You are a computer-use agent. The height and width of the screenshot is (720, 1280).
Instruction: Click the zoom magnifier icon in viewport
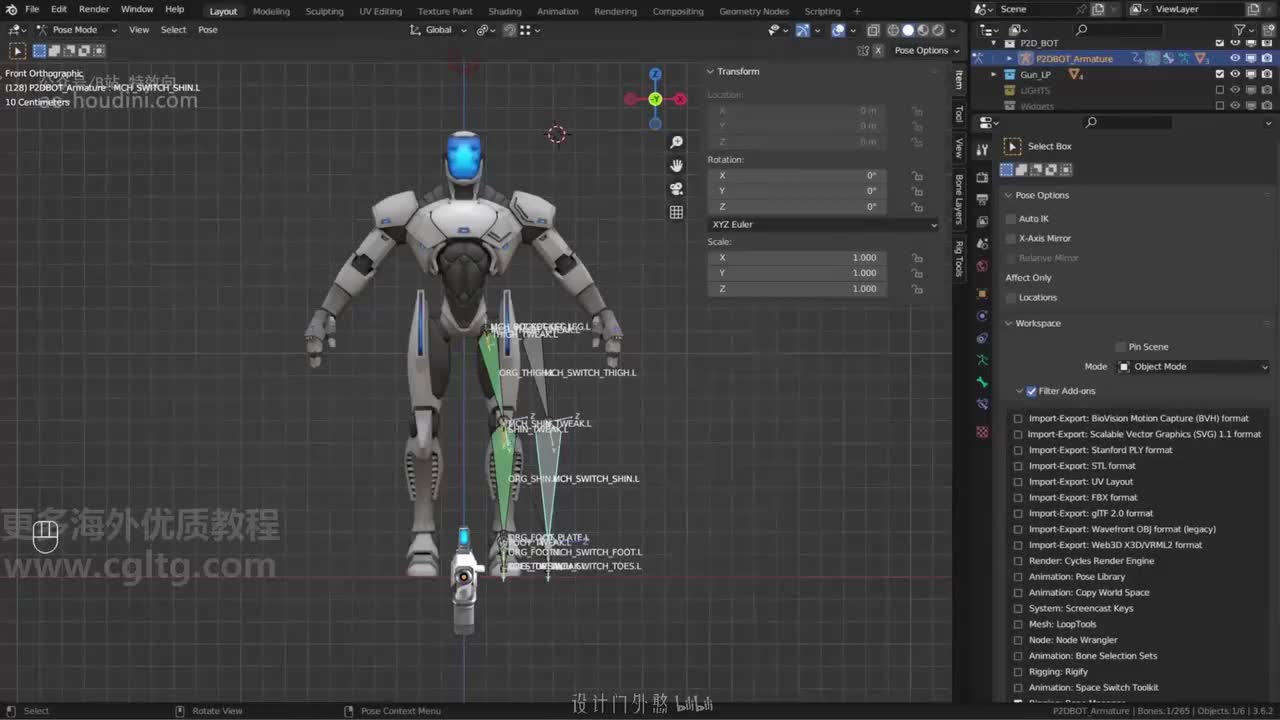677,142
